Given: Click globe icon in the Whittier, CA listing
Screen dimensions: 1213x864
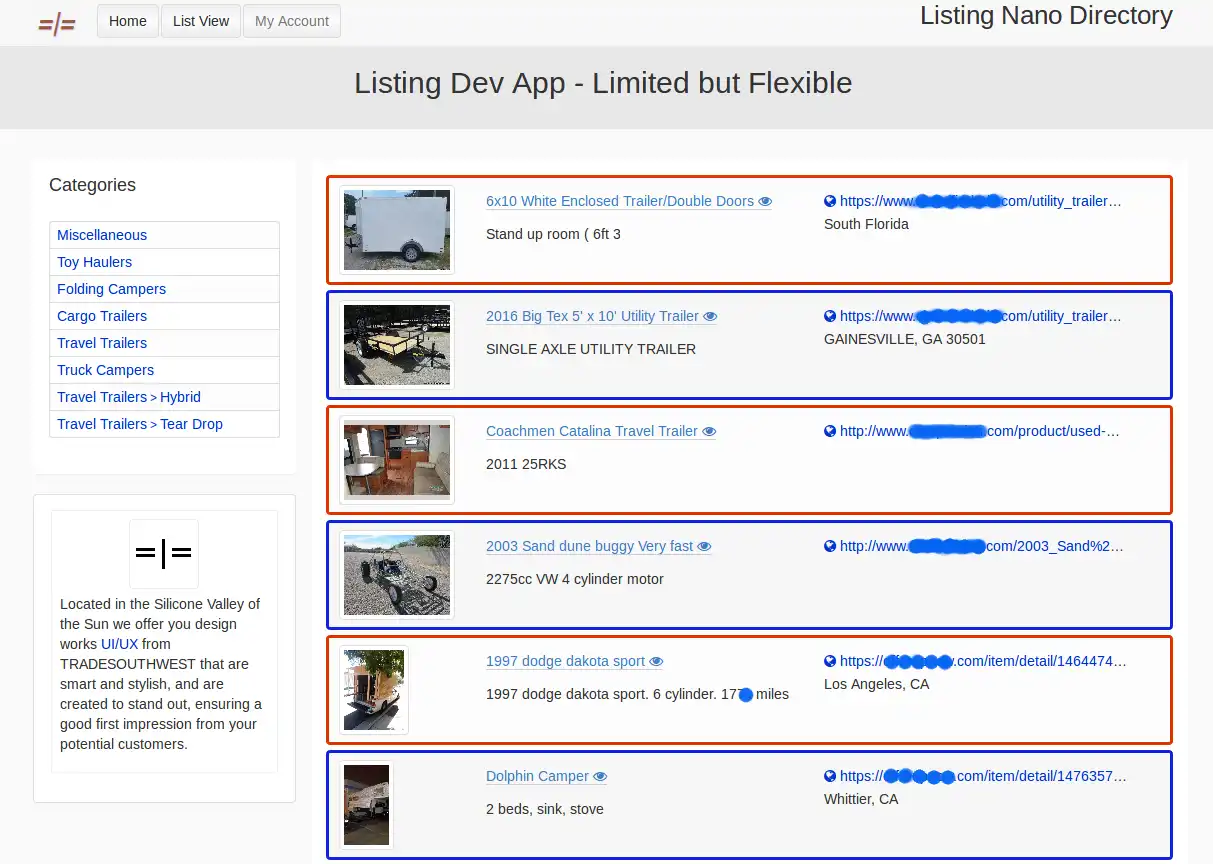Looking at the screenshot, I should (830, 776).
